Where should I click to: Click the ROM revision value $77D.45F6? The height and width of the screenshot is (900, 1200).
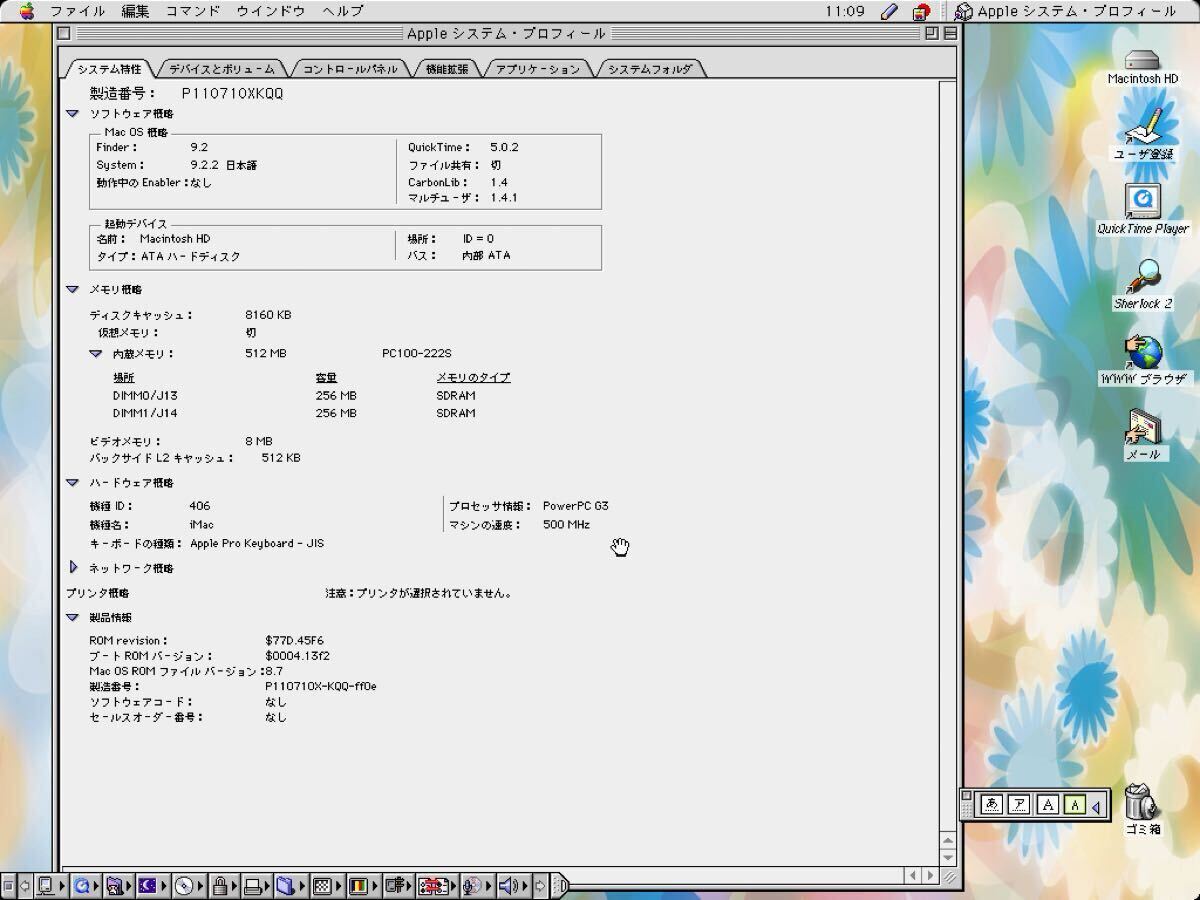tap(294, 640)
